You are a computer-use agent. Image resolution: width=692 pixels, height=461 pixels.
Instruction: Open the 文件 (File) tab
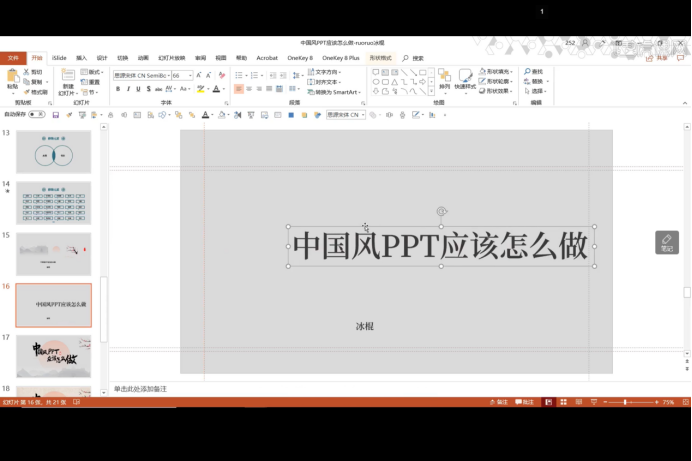coord(13,58)
